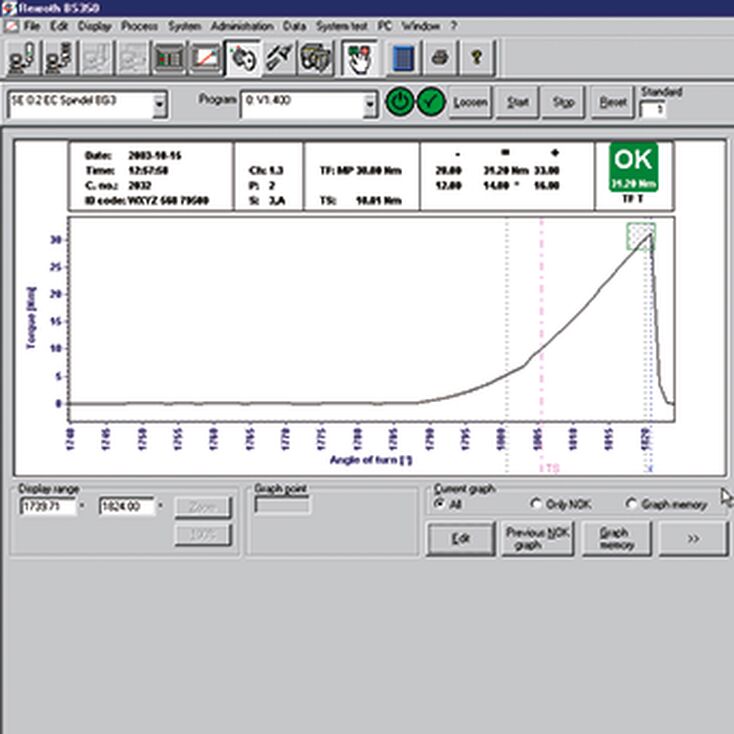Click the greyed Zoom button
This screenshot has height=734, width=734.
[203, 507]
